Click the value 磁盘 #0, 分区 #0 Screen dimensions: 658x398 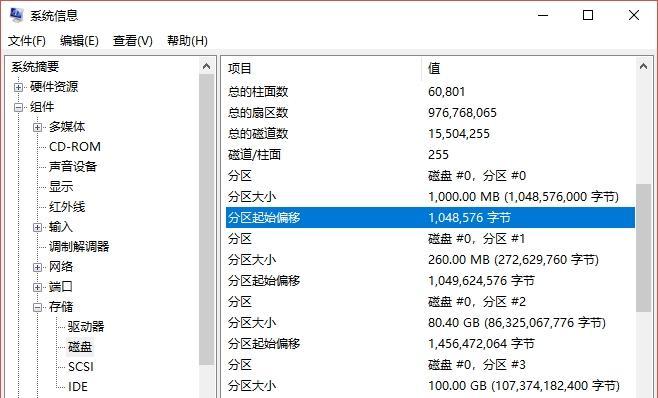[477, 176]
